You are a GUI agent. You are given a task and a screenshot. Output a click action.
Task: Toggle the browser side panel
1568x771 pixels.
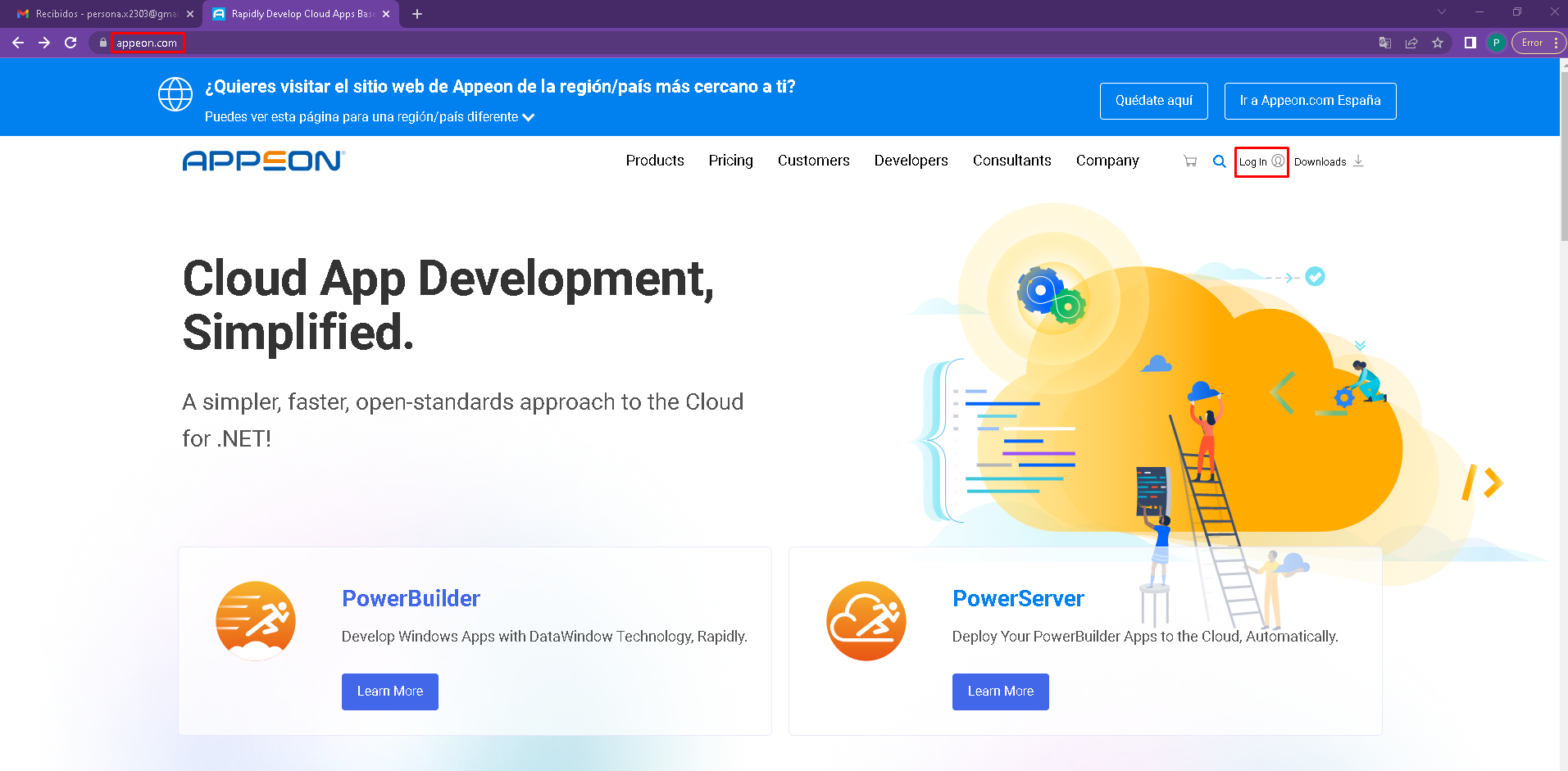1470,43
